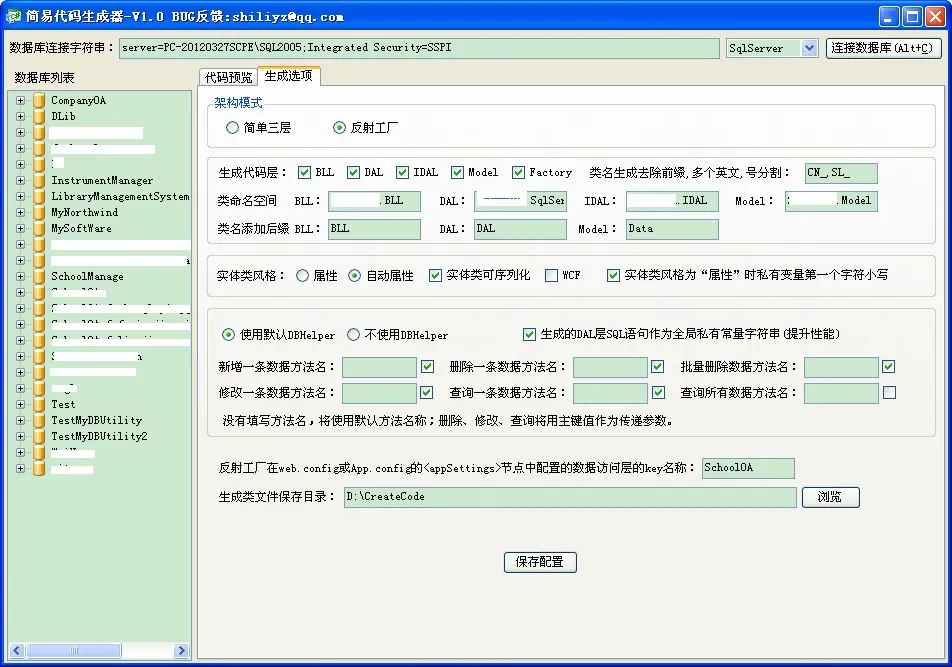Click the TestMyDBUtility database icon
This screenshot has height=667, width=952.
pos(39,420)
